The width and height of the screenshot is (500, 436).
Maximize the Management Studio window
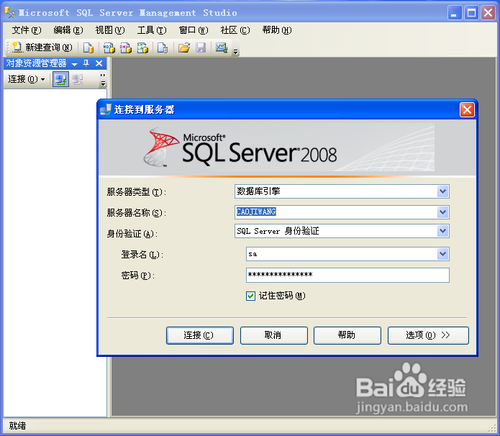(471, 13)
